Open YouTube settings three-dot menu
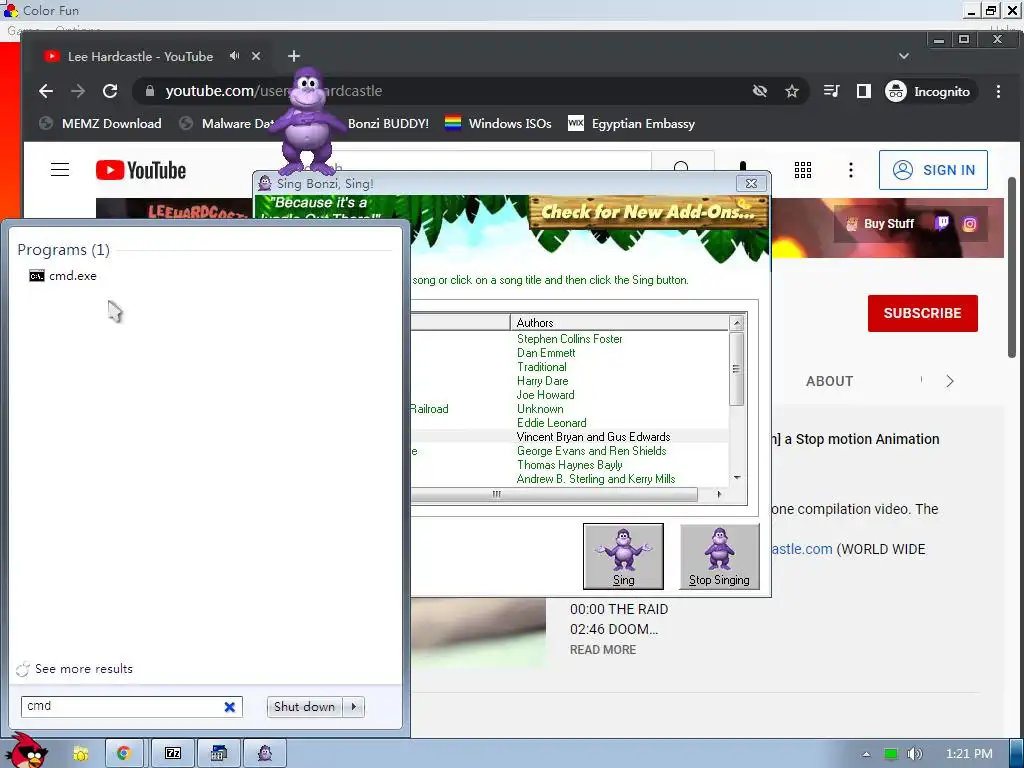This screenshot has width=1024, height=768. 850,170
